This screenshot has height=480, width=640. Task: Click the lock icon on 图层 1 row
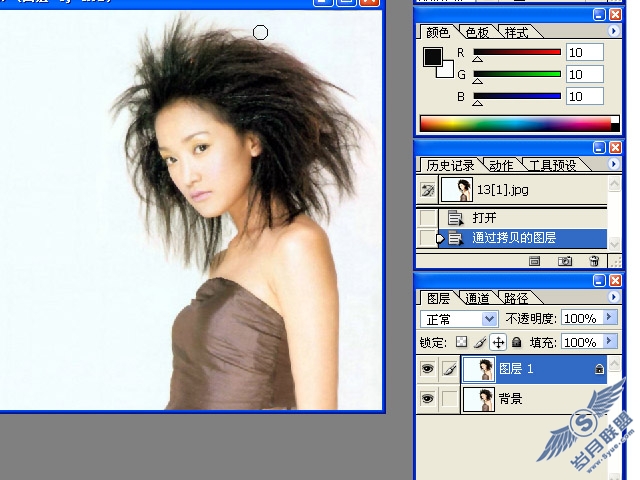pyautogui.click(x=599, y=369)
